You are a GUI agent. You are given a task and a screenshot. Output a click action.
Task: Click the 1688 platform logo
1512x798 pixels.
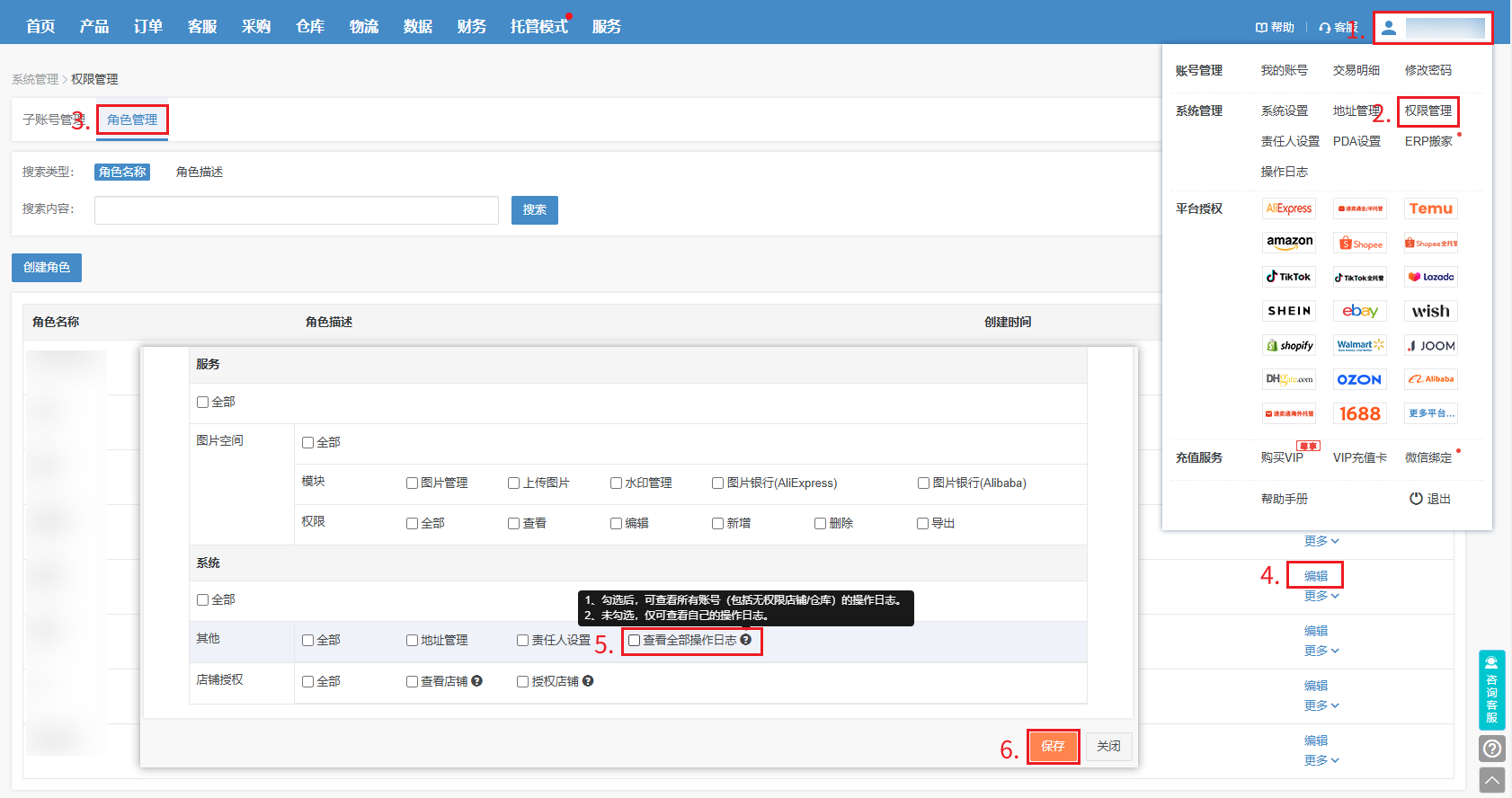point(1359,413)
